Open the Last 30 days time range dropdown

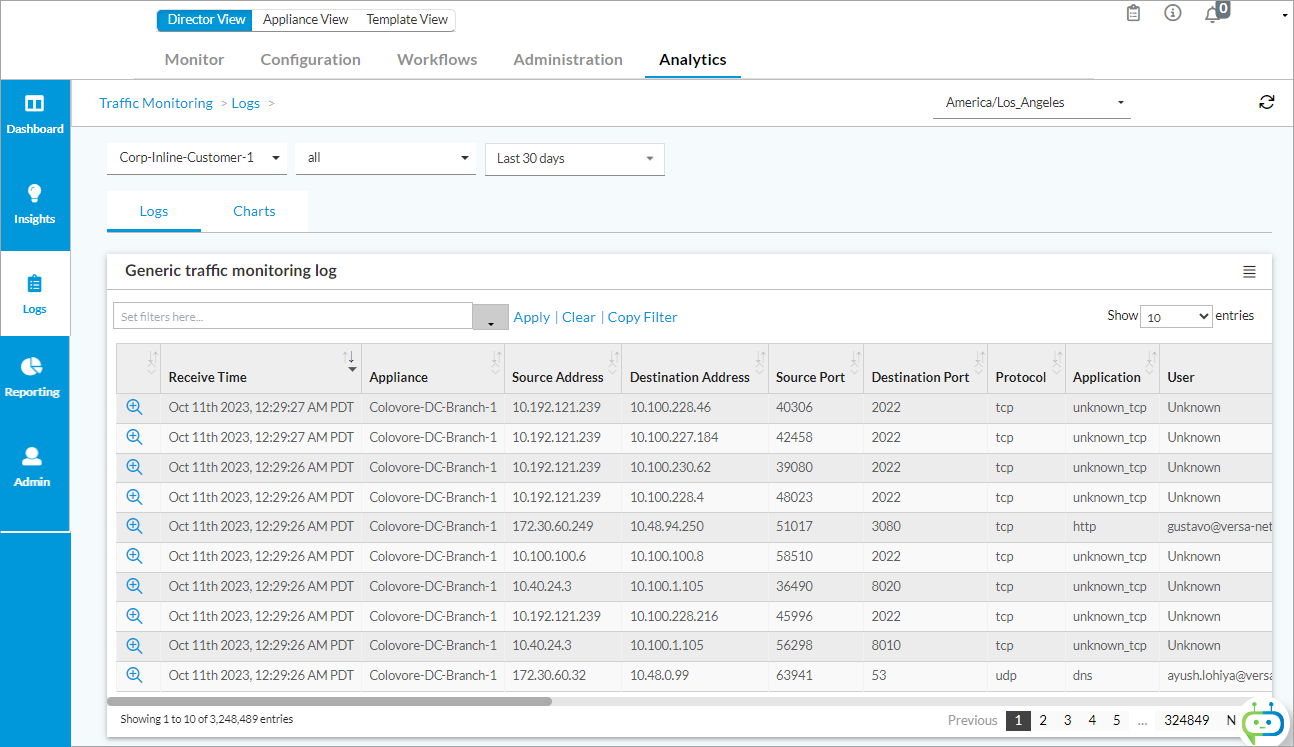click(574, 158)
